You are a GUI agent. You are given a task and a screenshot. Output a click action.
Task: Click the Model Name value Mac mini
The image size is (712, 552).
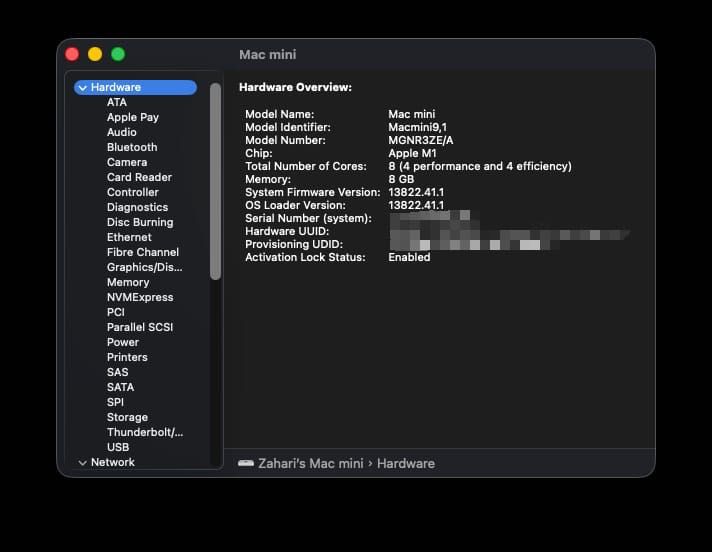tap(411, 114)
